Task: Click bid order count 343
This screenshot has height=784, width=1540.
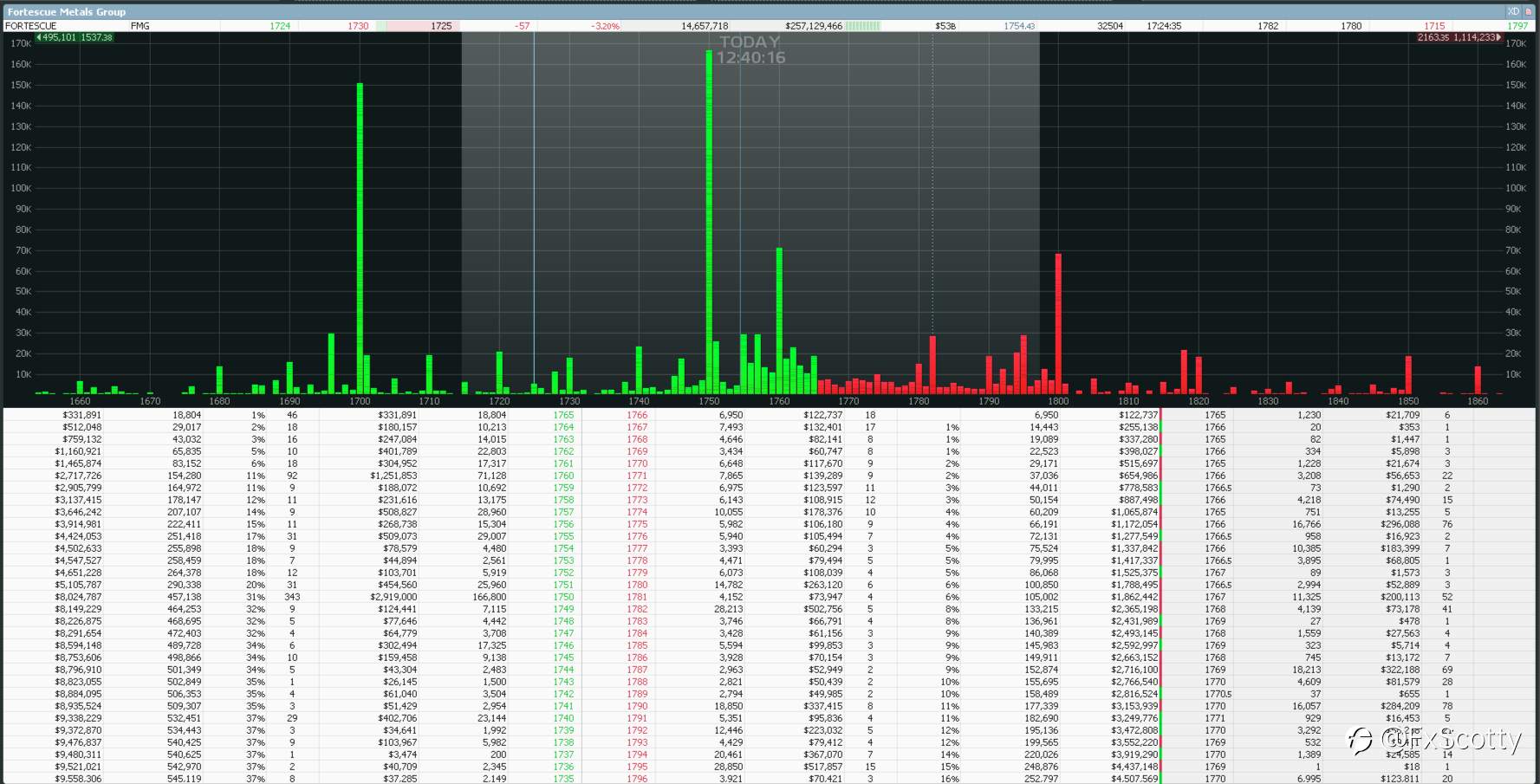Action: (x=292, y=597)
